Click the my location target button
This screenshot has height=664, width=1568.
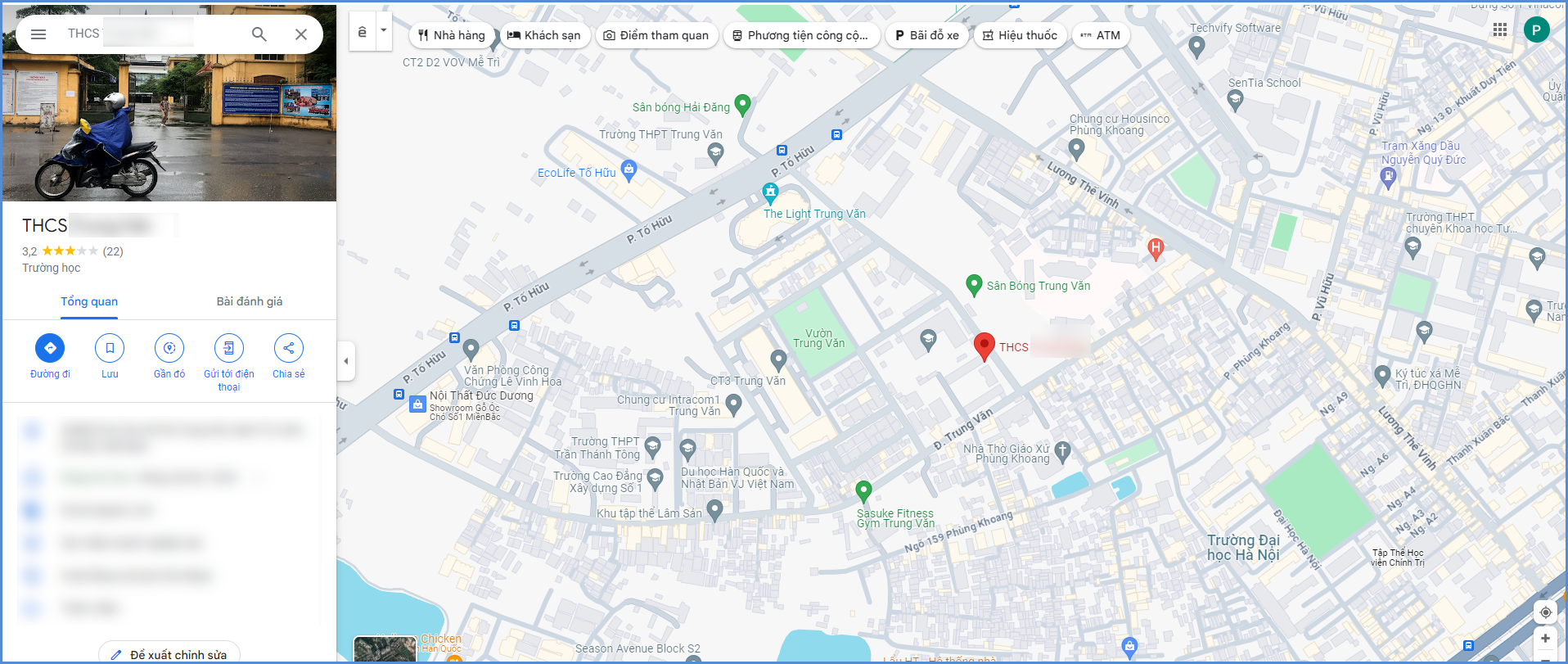click(1545, 612)
